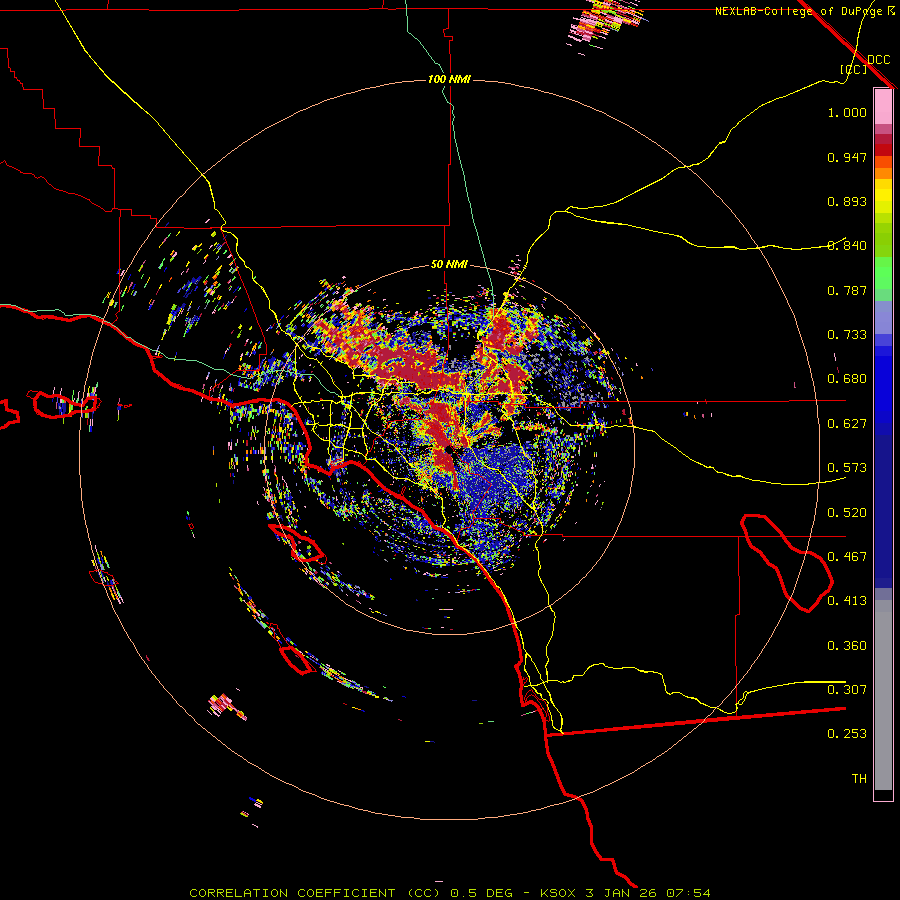Screen dimensions: 900x900
Task: Click the 0.413 legend value
Action: point(847,601)
